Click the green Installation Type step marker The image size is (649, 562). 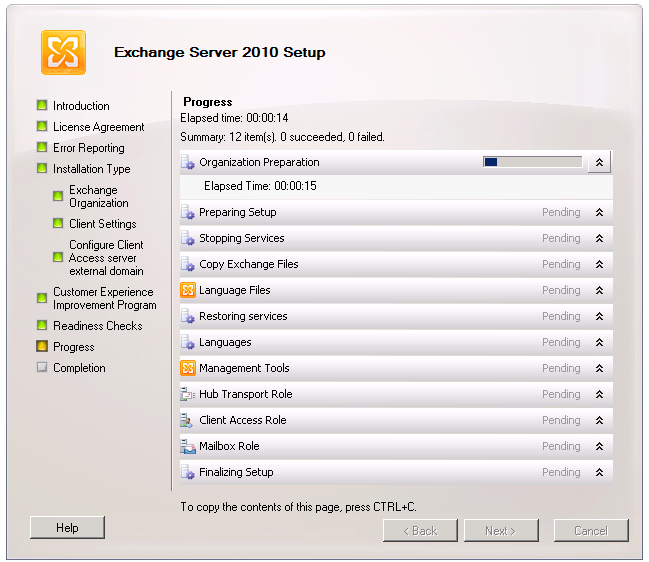click(x=42, y=168)
